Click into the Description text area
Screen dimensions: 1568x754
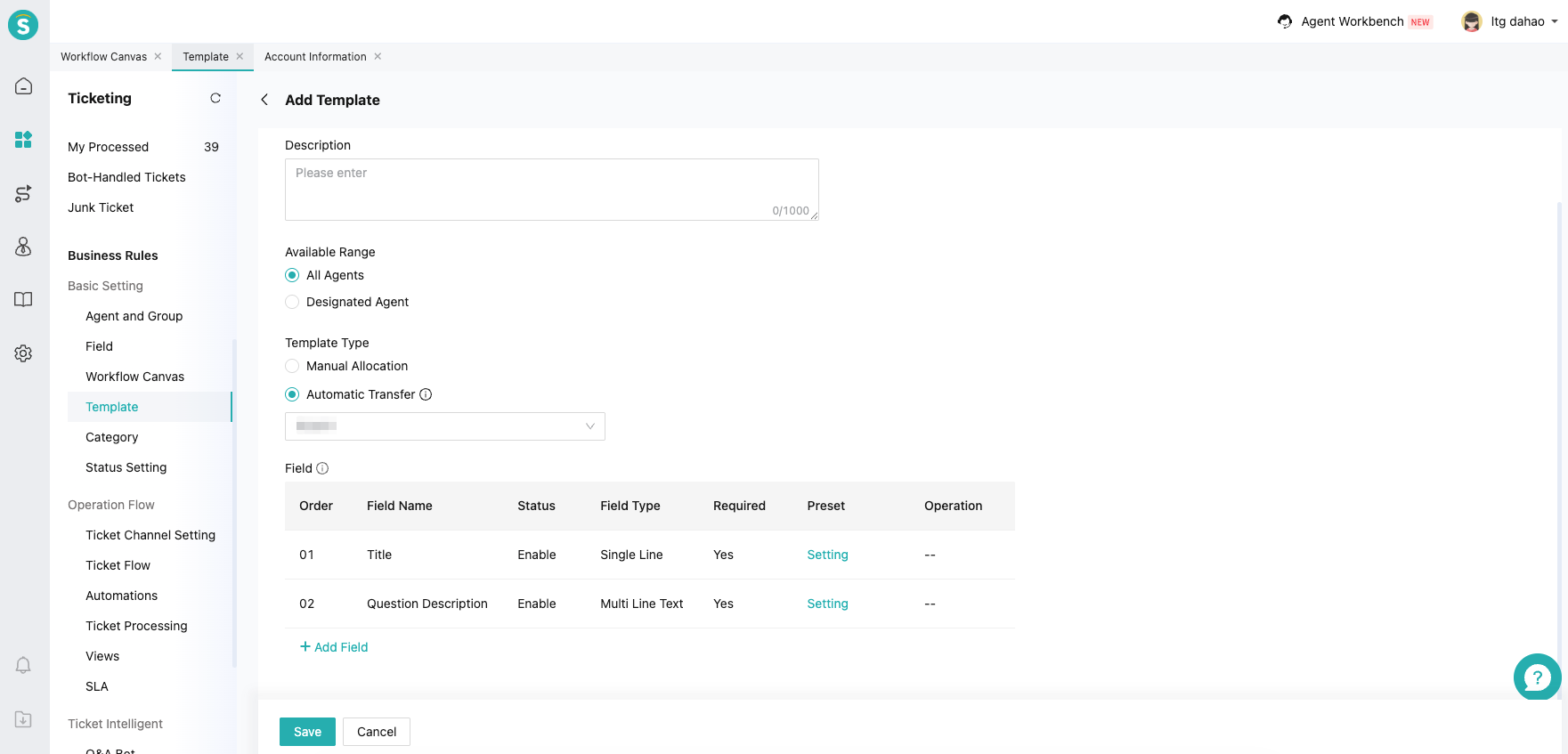pos(551,189)
